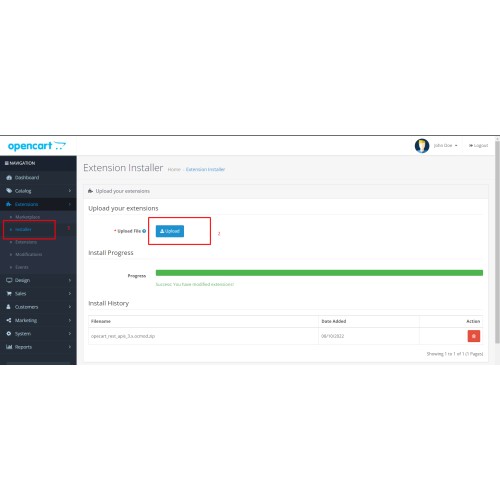Screen dimensions: 500x500
Task: Open the Dashboard menu item
Action: [x=38, y=177]
